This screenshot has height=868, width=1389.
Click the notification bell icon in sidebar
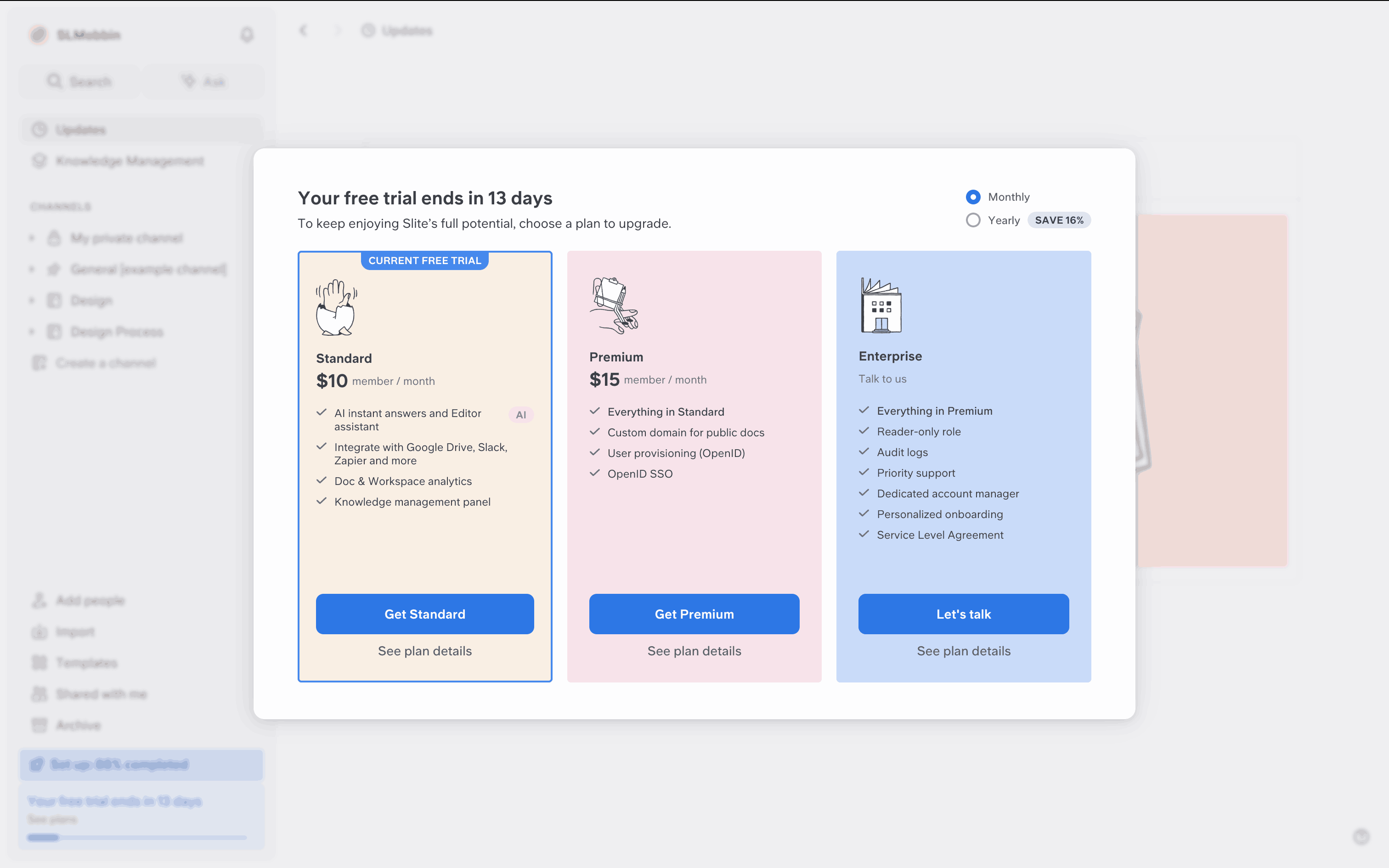coord(247,35)
